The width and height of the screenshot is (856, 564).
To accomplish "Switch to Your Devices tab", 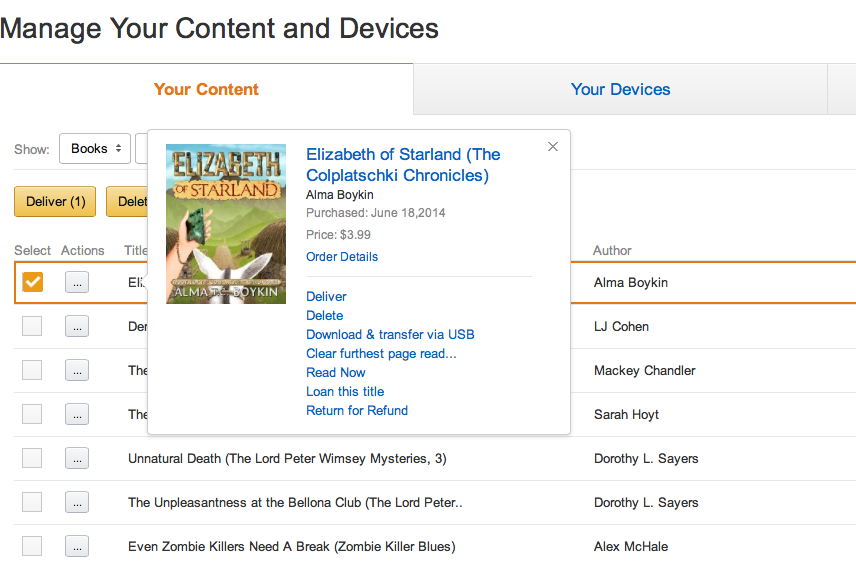I will 620,90.
